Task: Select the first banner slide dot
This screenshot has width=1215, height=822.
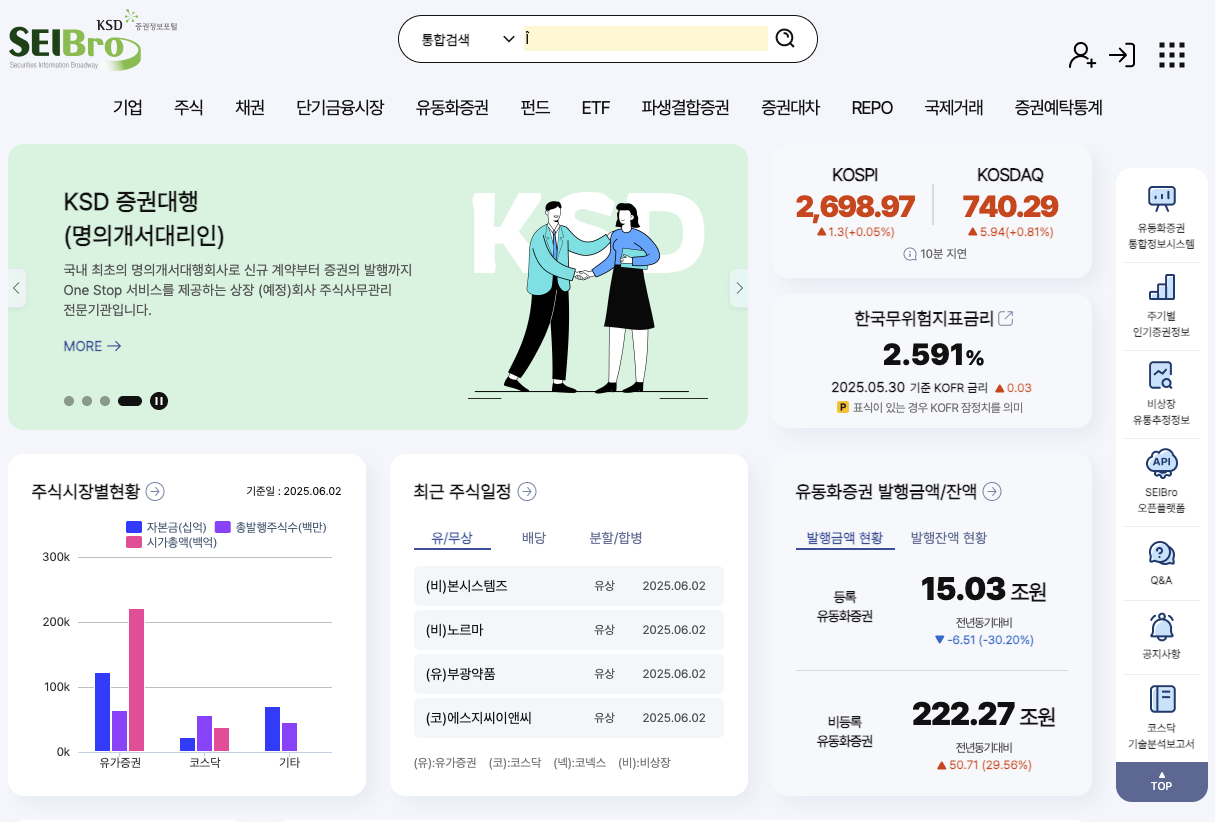Action: click(x=69, y=401)
